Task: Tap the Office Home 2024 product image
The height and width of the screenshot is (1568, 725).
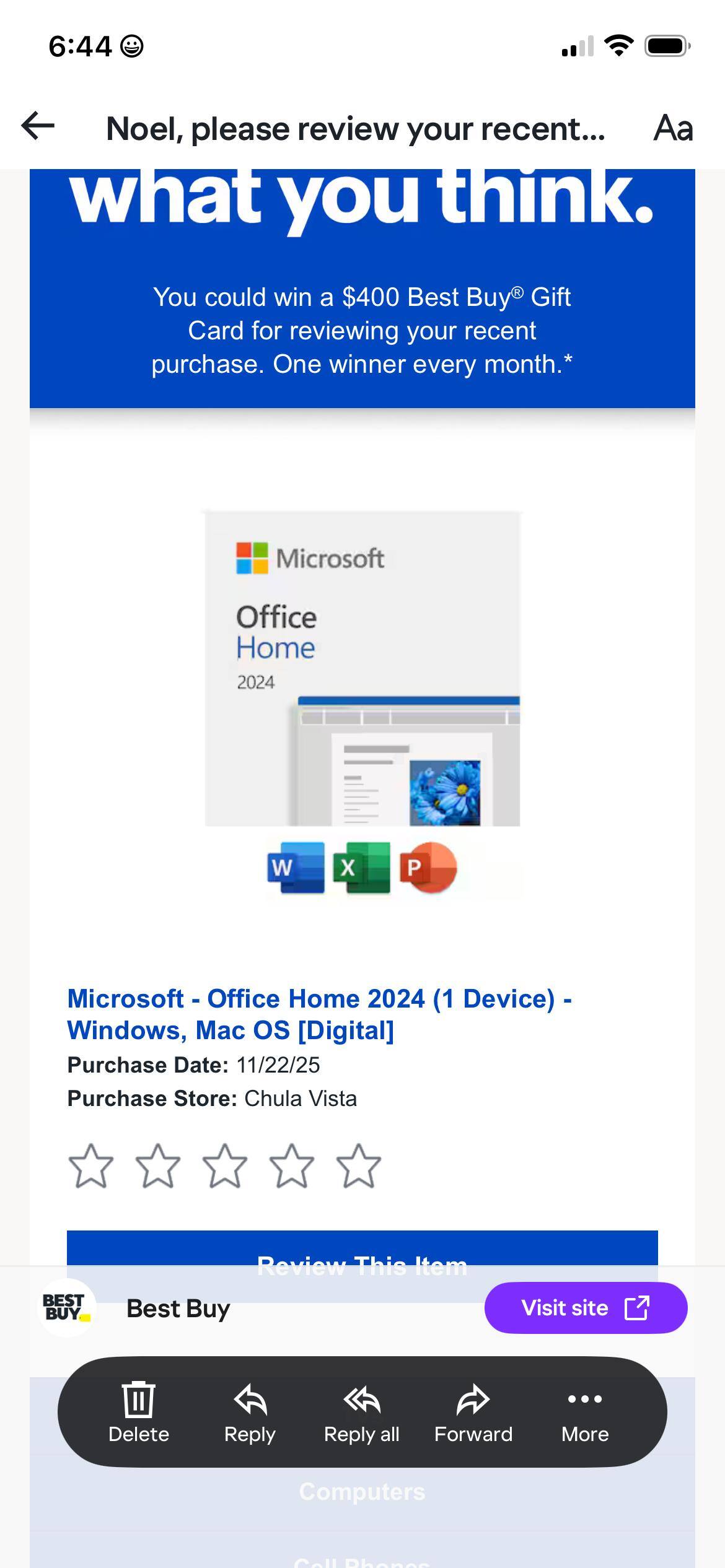Action: coord(362,700)
